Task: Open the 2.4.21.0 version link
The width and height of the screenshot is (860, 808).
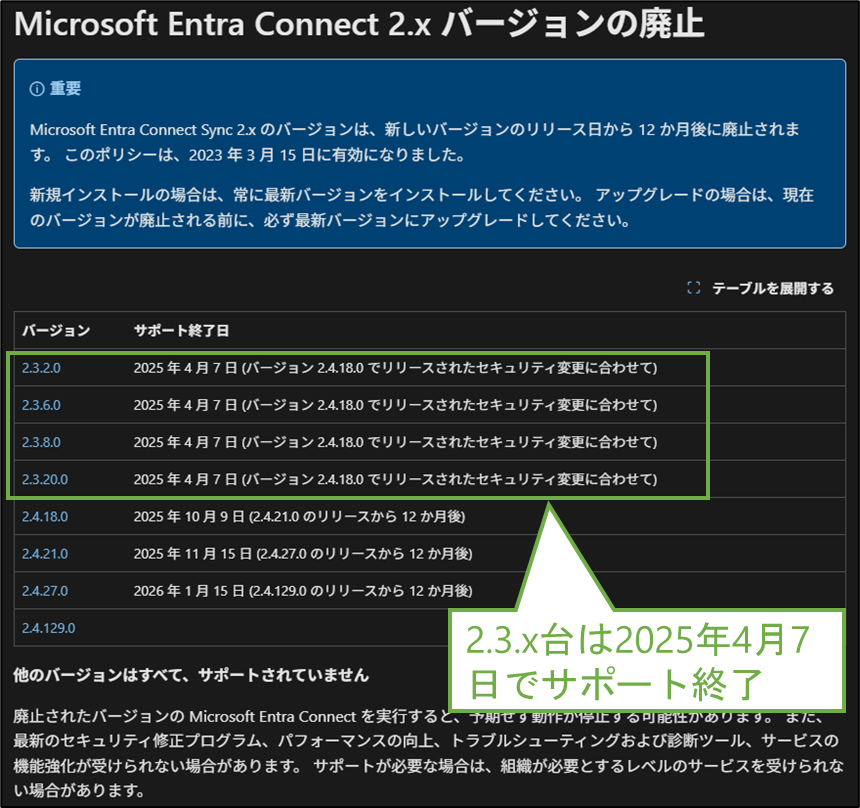Action: (45, 554)
